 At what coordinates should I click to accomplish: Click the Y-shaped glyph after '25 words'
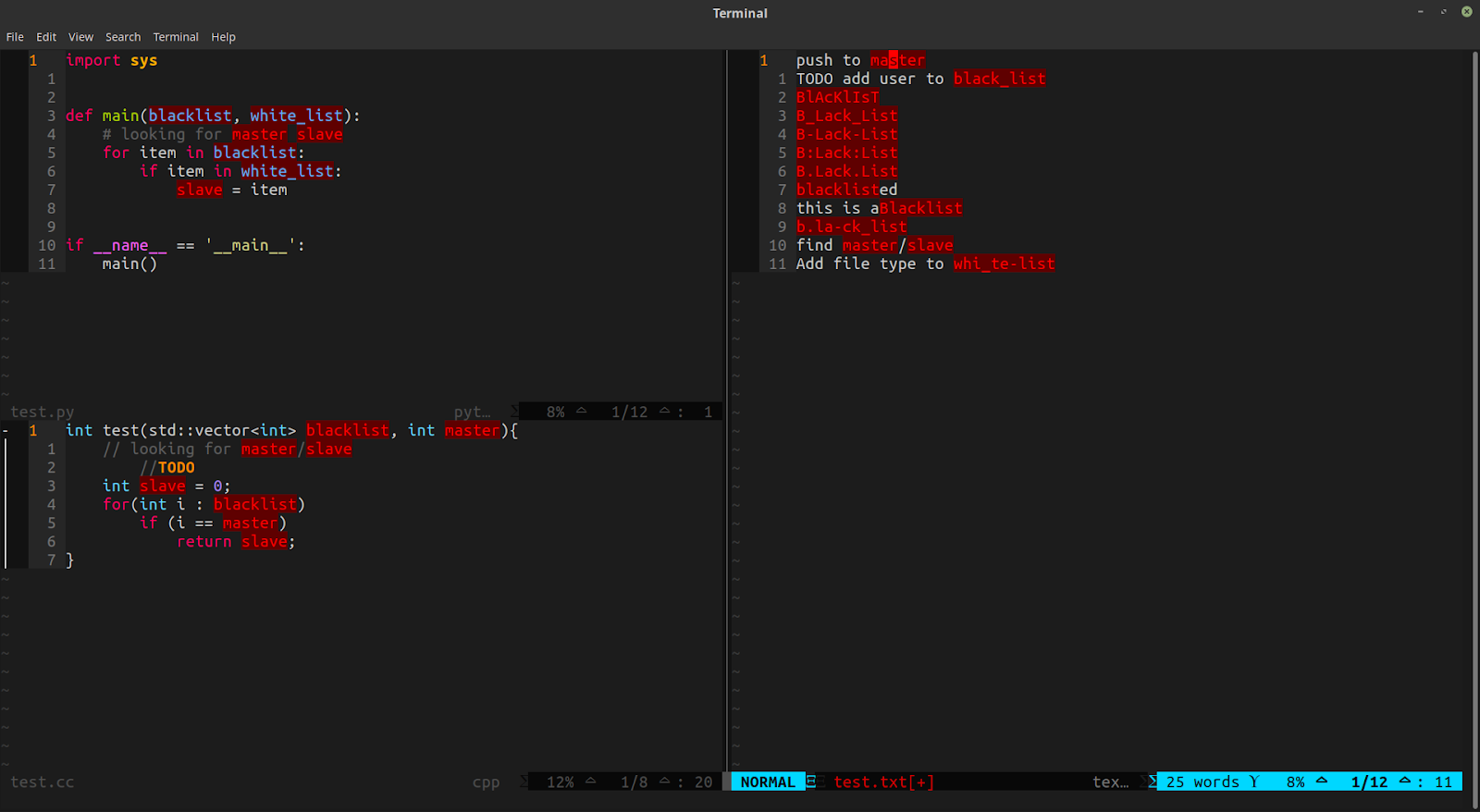(x=1254, y=781)
